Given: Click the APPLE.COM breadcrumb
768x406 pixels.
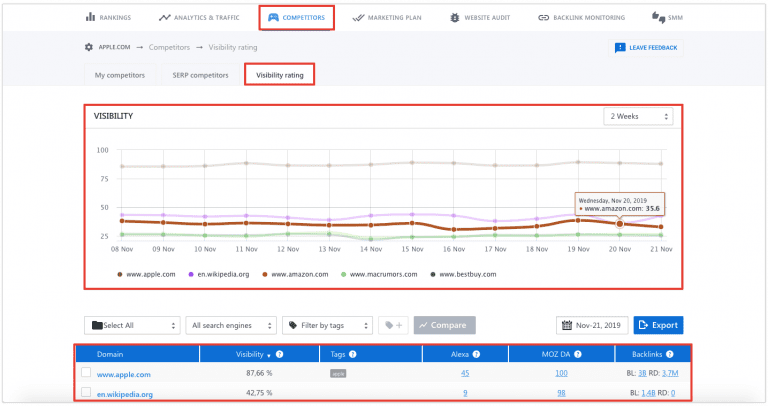Looking at the screenshot, I should tap(114, 47).
